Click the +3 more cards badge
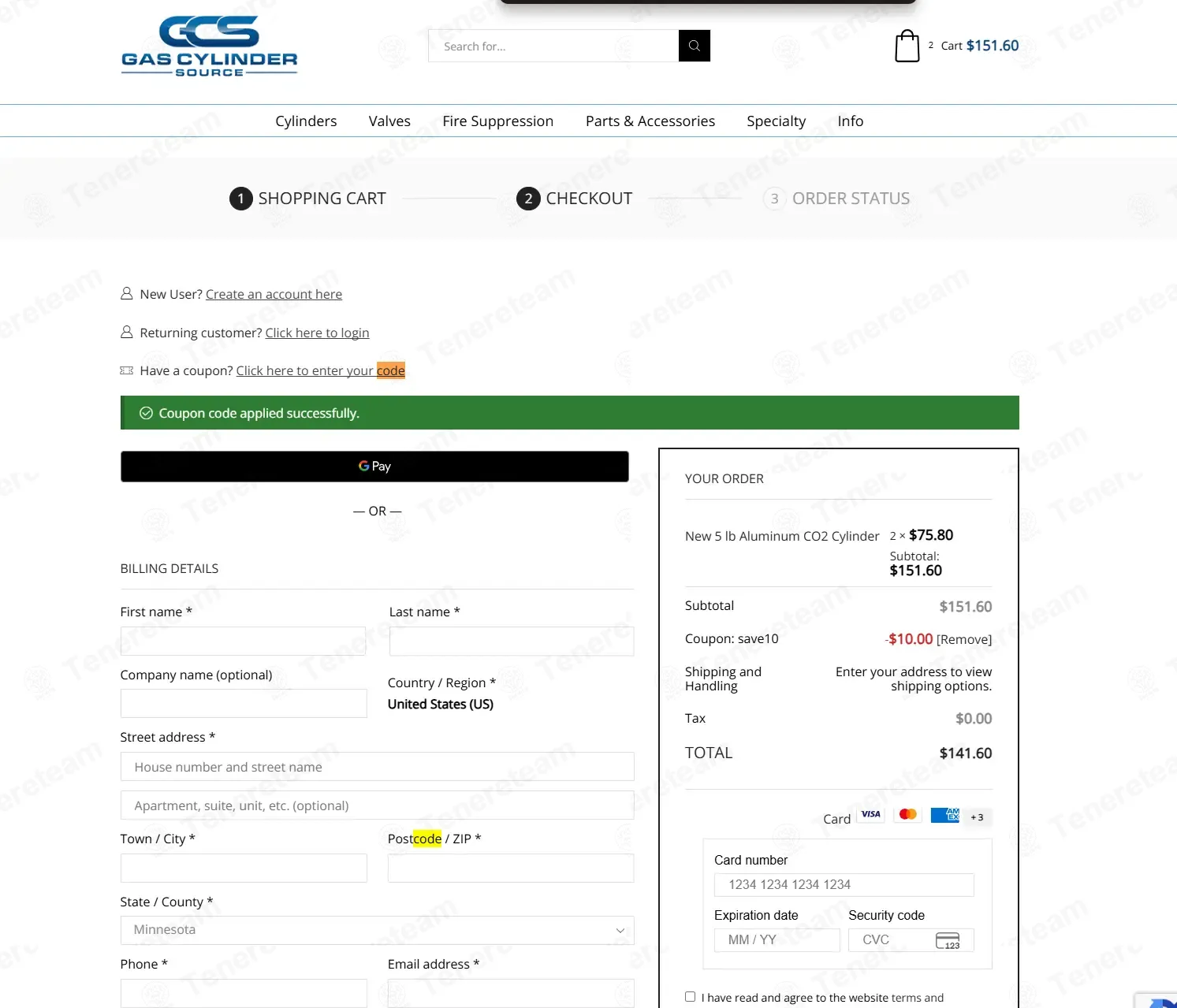1177x1008 pixels. click(978, 817)
